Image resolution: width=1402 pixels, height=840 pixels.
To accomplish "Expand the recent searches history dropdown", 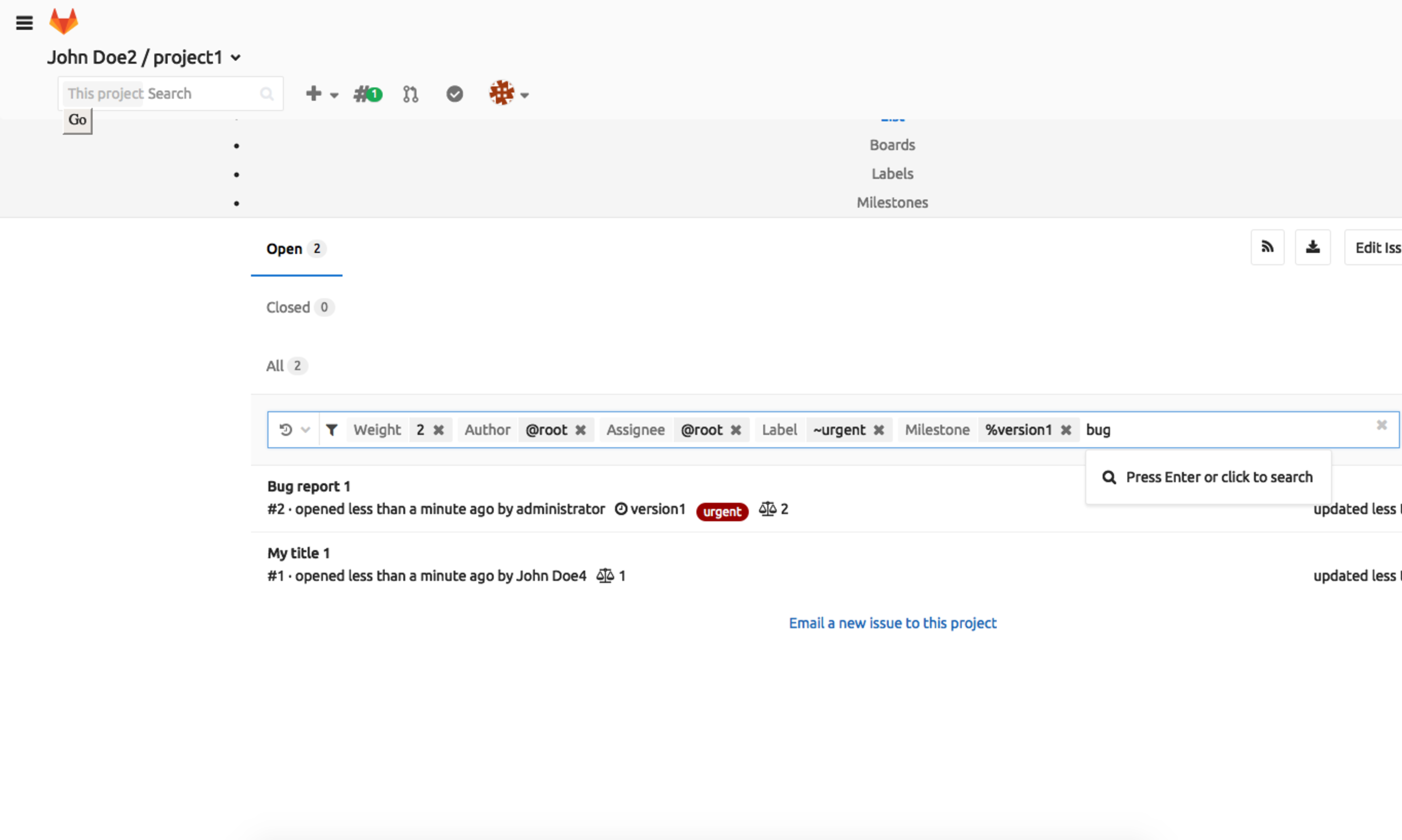I will [294, 430].
